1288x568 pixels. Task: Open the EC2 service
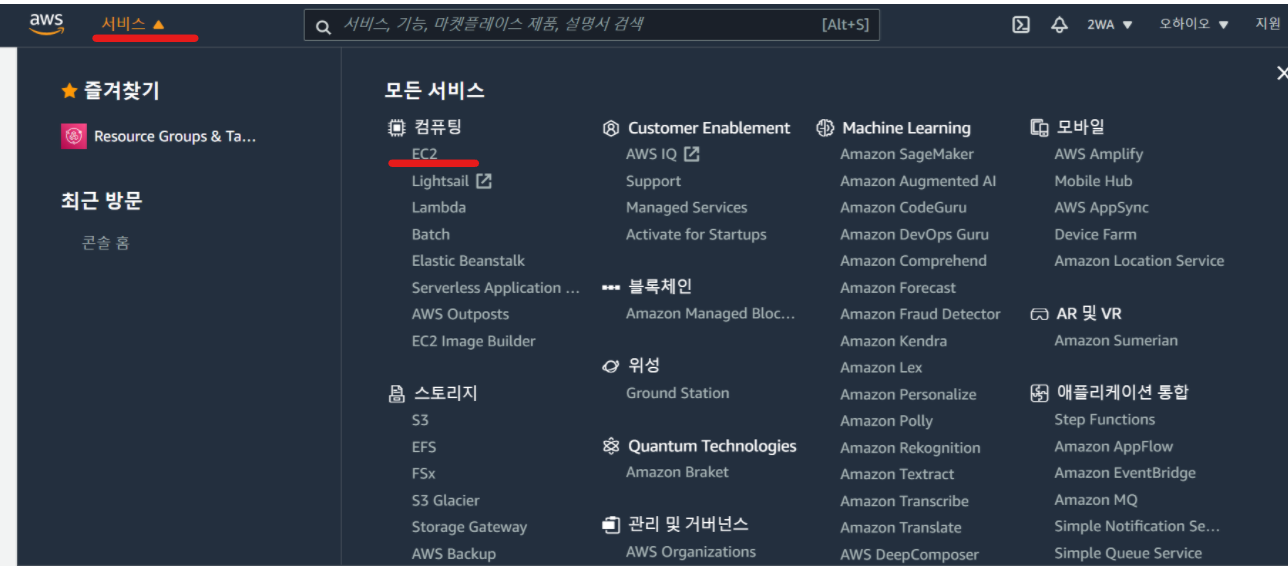[425, 154]
